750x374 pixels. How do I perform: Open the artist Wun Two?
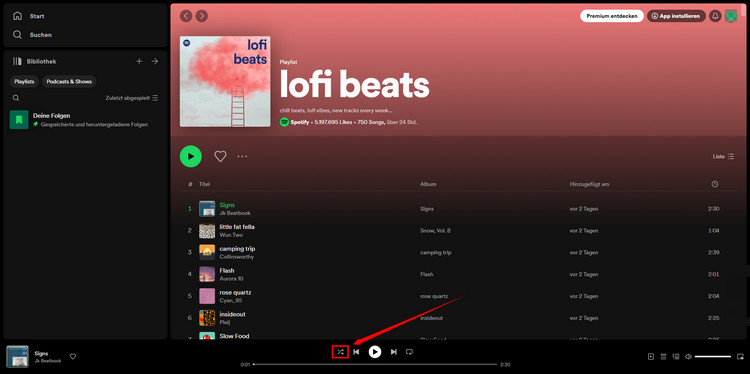(x=231, y=235)
